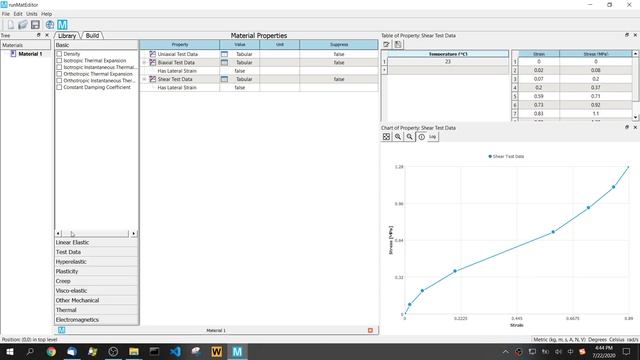
Task: Expand the Thermal category
Action: [96, 310]
